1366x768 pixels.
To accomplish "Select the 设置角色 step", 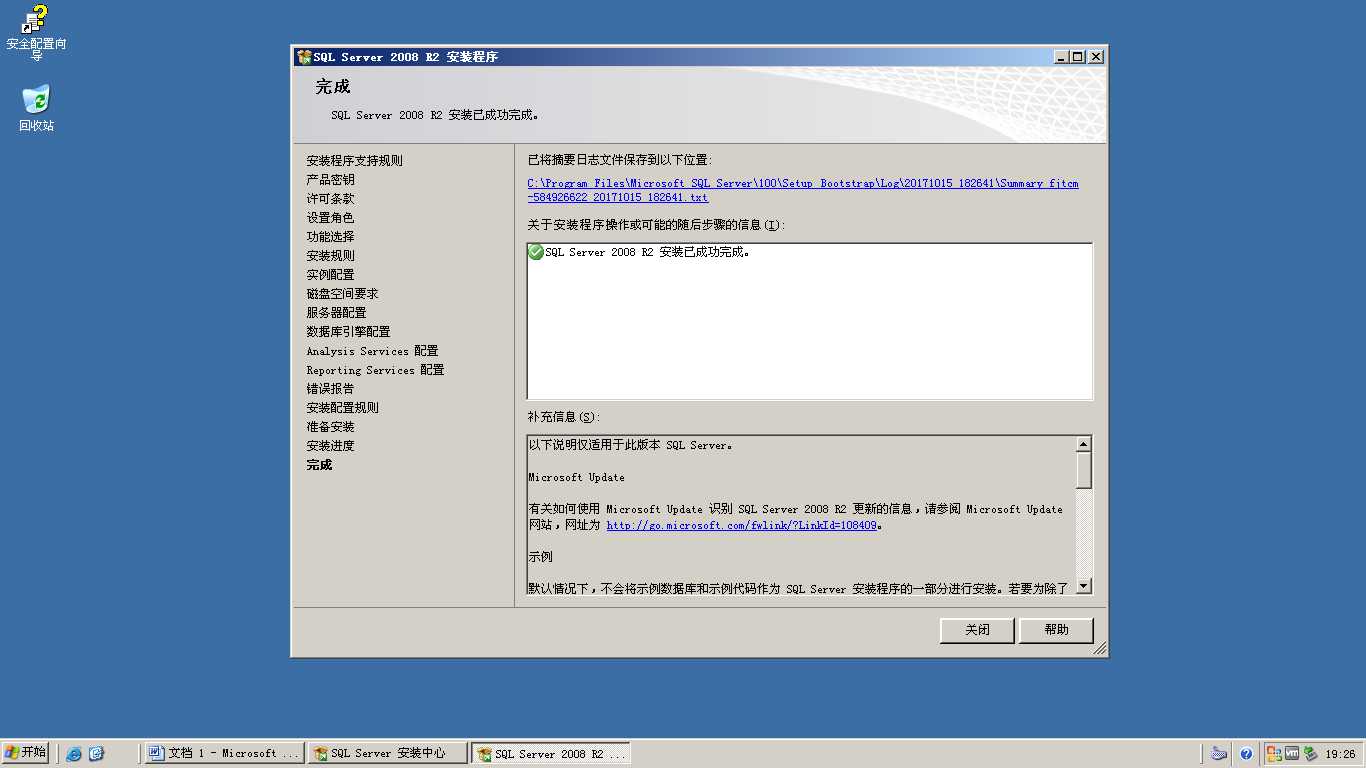I will 330,218.
